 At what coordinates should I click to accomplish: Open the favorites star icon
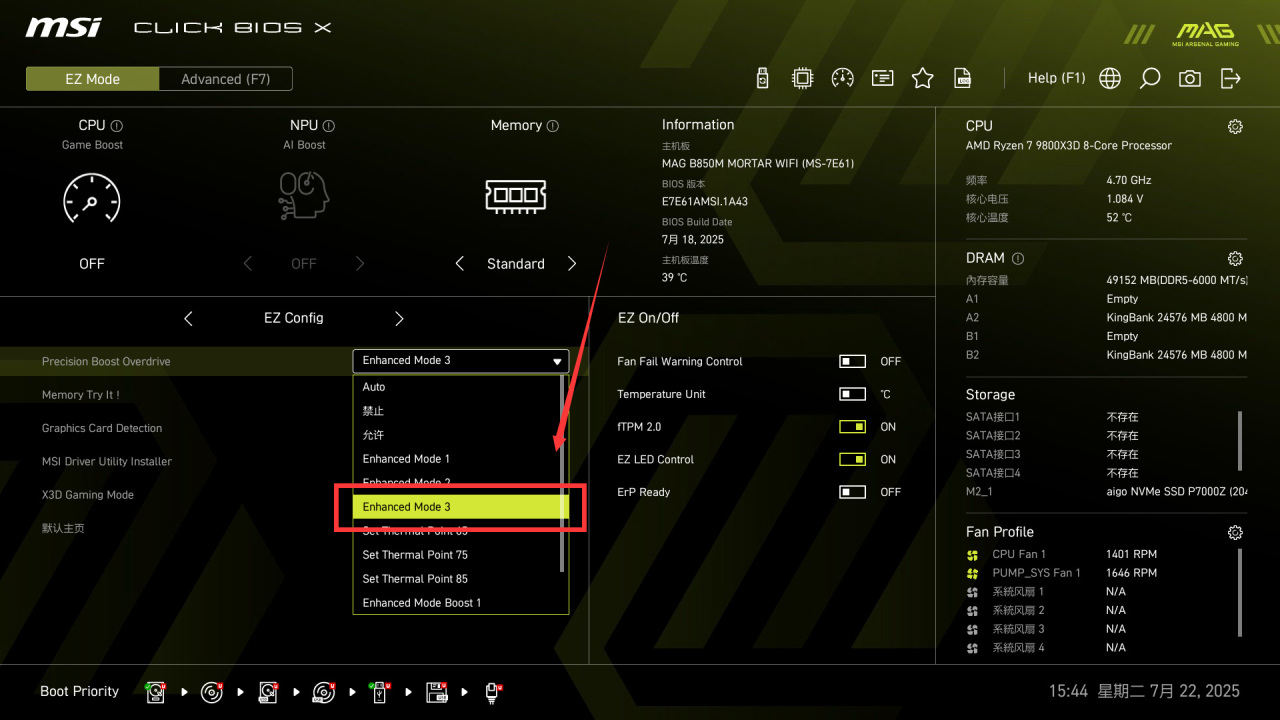[x=922, y=78]
